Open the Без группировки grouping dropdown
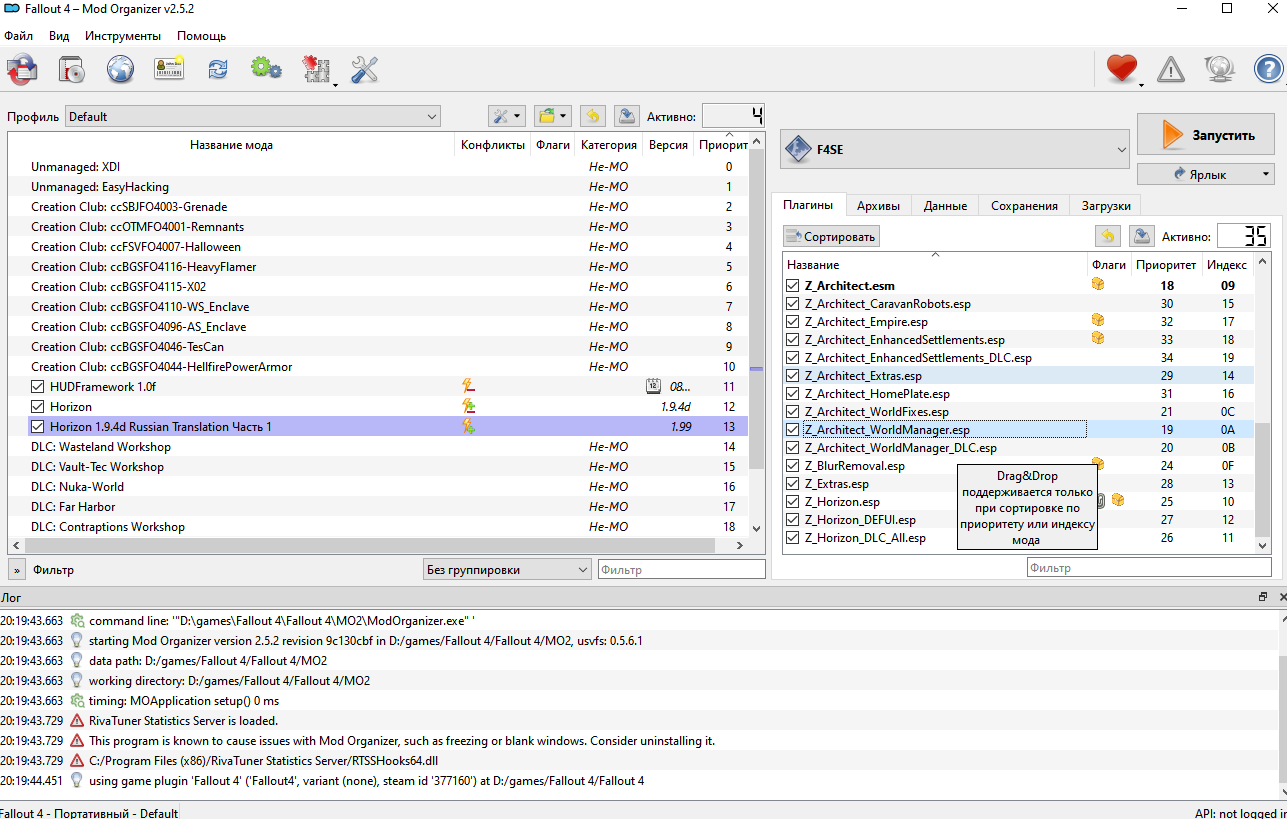The image size is (1287, 819). [x=508, y=570]
